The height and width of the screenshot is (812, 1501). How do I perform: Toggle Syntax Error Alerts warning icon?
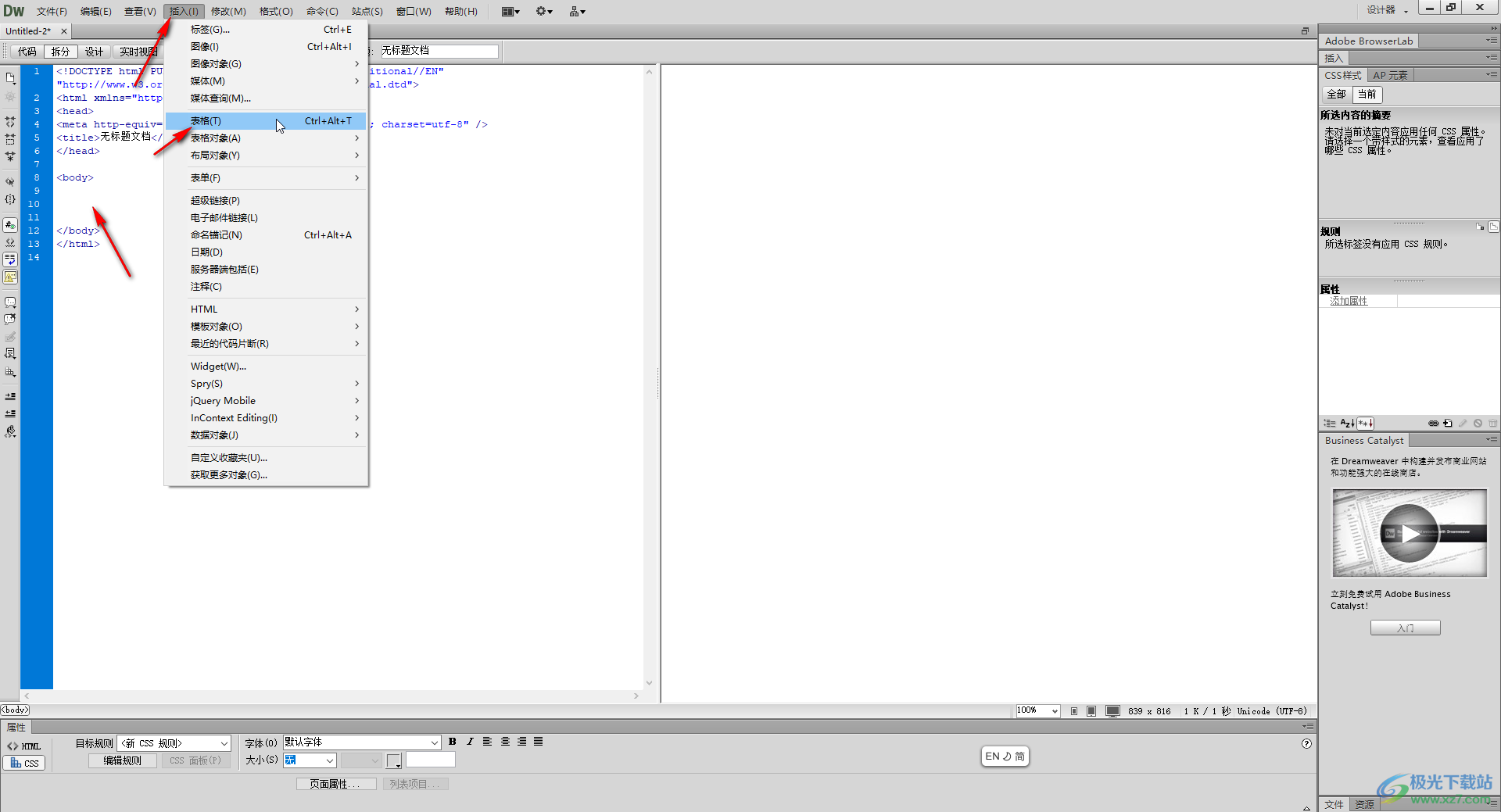click(10, 277)
